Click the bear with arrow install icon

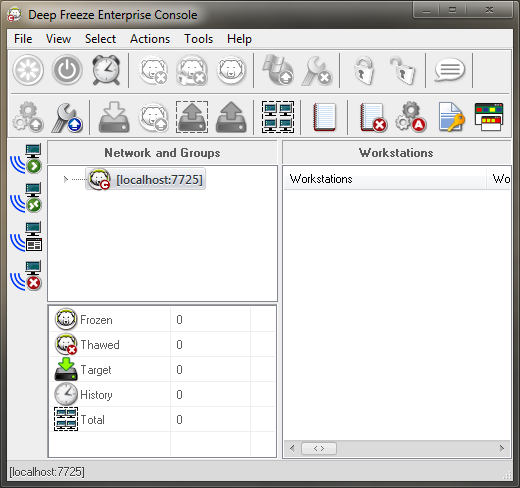pos(153,118)
